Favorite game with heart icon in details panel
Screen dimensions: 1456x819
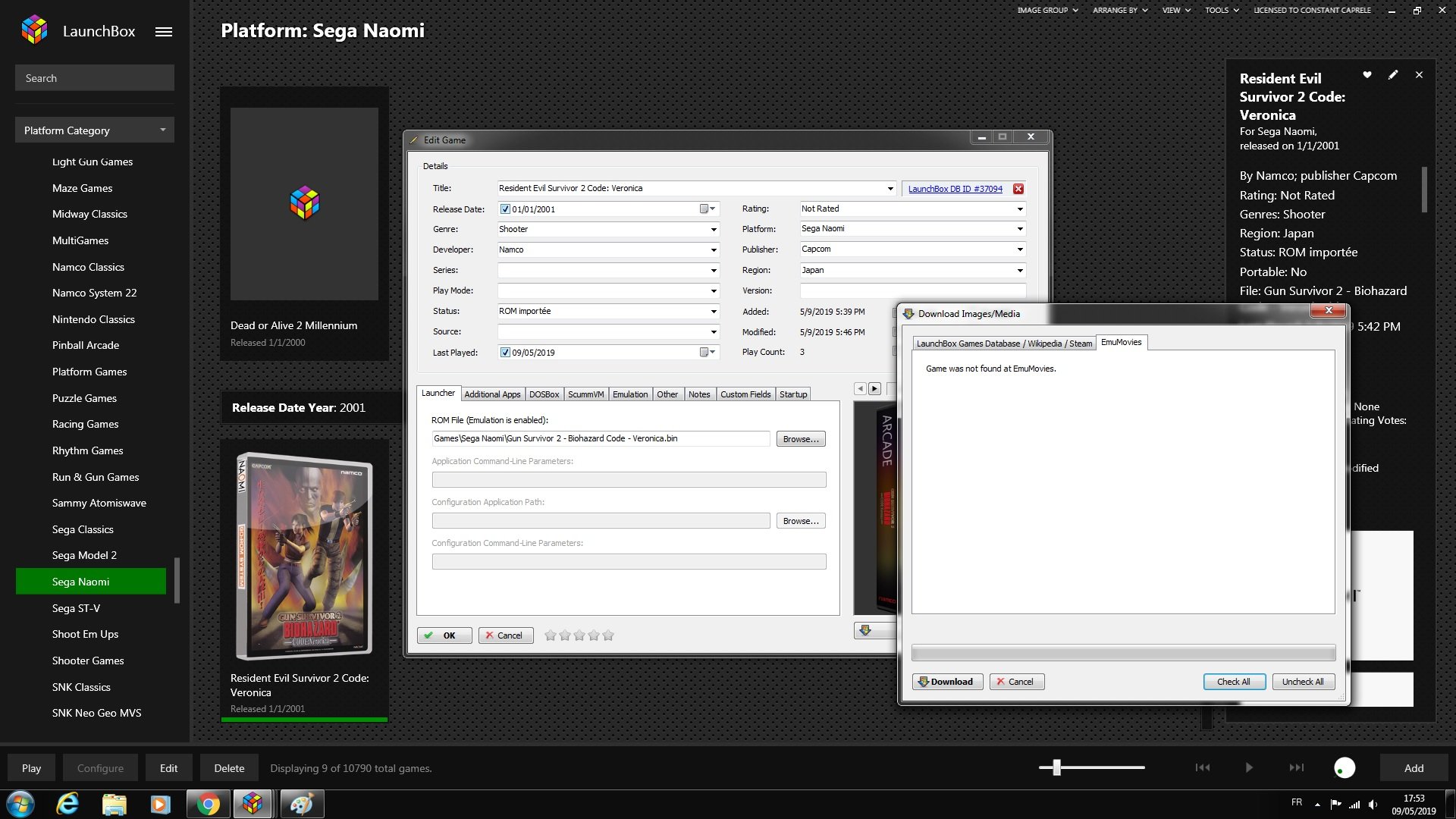pos(1367,75)
